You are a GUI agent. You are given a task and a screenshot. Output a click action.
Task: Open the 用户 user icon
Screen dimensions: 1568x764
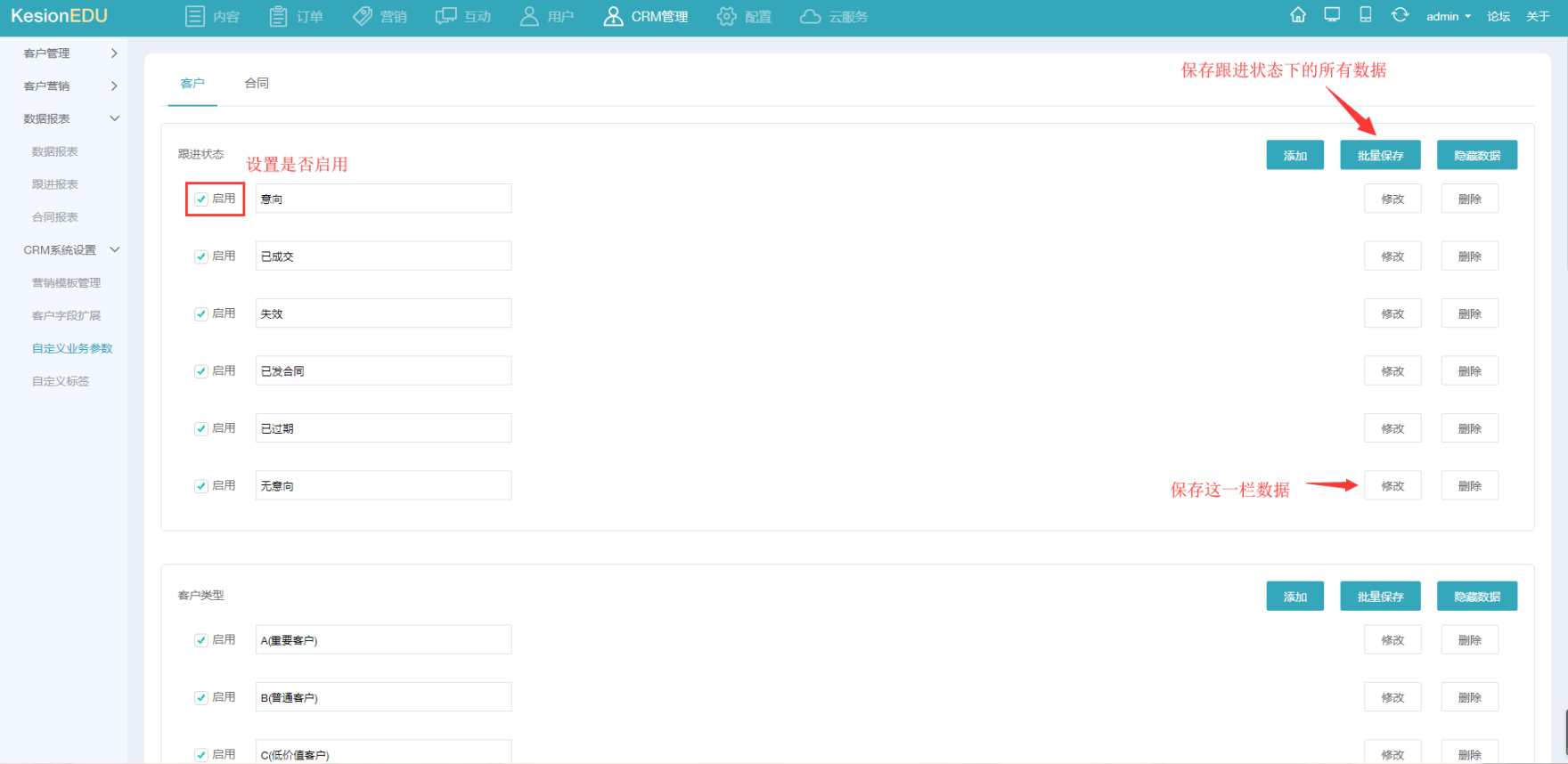click(x=529, y=16)
